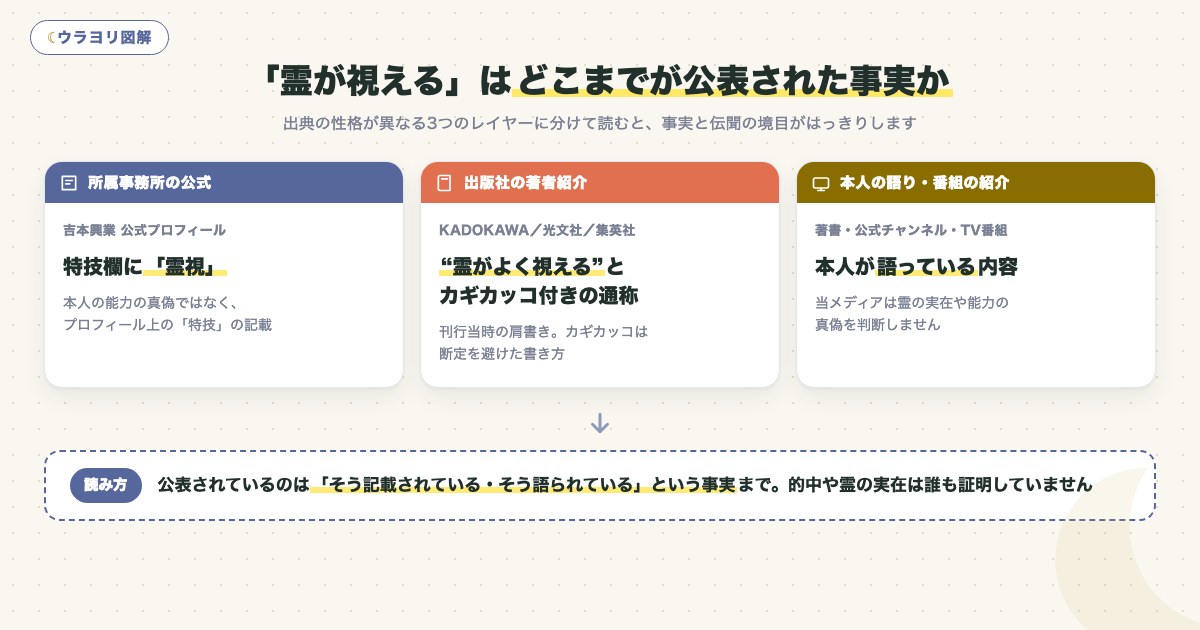The image size is (1200, 630).
Task: Click the heading 特技欄に「霊視」
Action: (145, 266)
